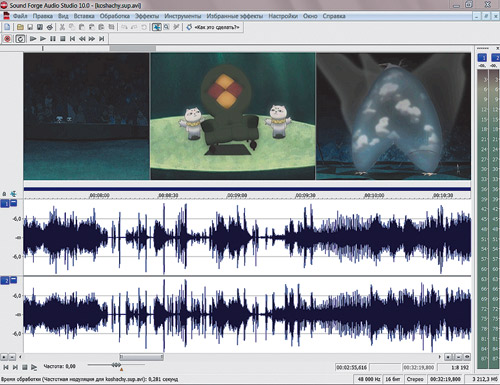Open the Правка menu

(x=43, y=16)
